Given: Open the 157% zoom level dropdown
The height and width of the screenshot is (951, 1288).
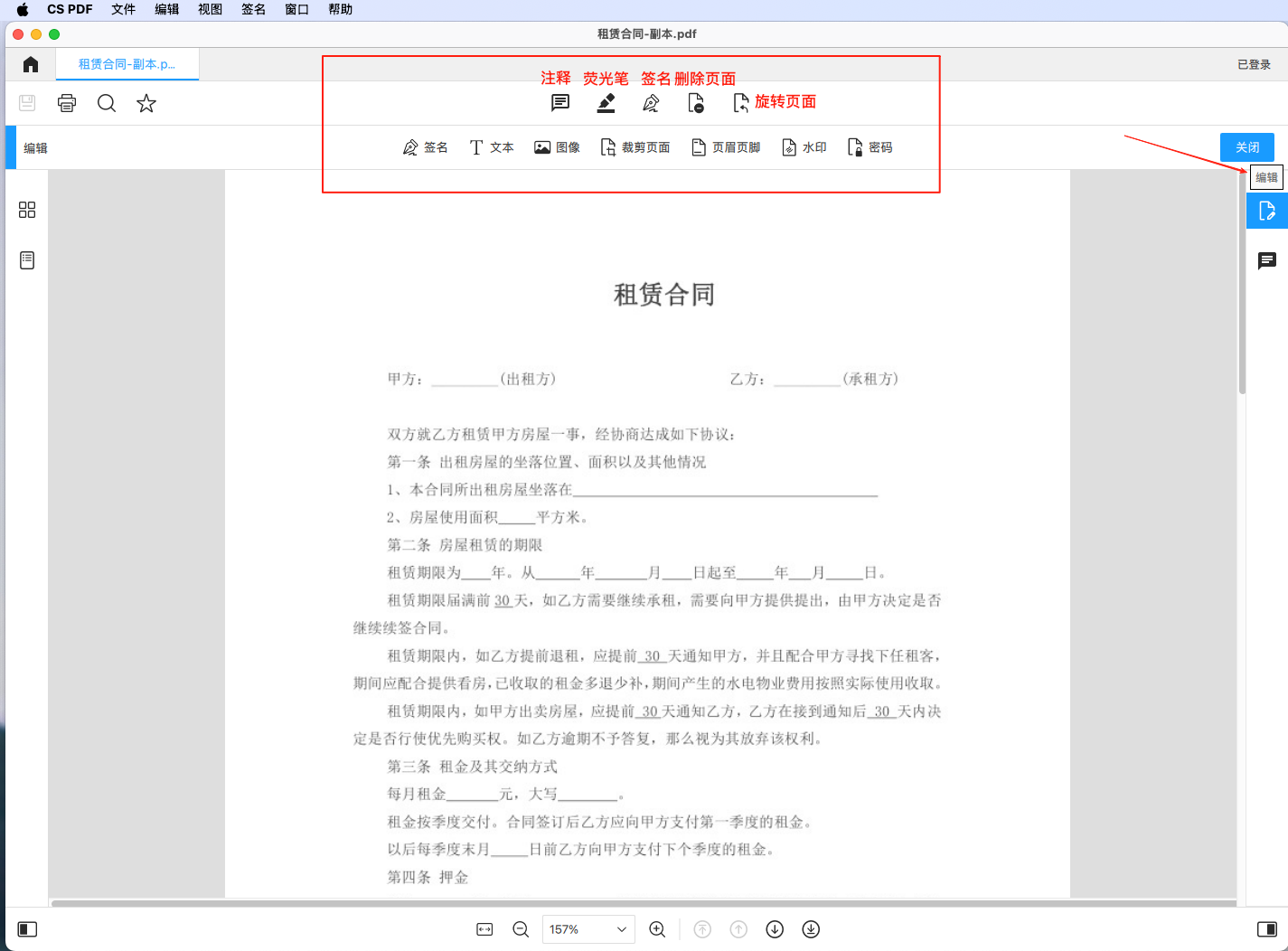Looking at the screenshot, I should (x=588, y=929).
